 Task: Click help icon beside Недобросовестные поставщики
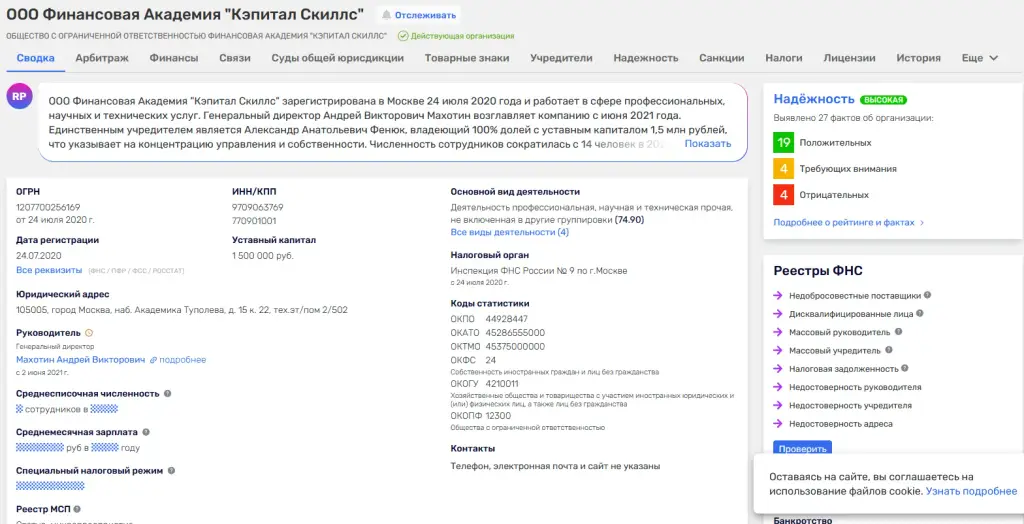[x=927, y=295]
